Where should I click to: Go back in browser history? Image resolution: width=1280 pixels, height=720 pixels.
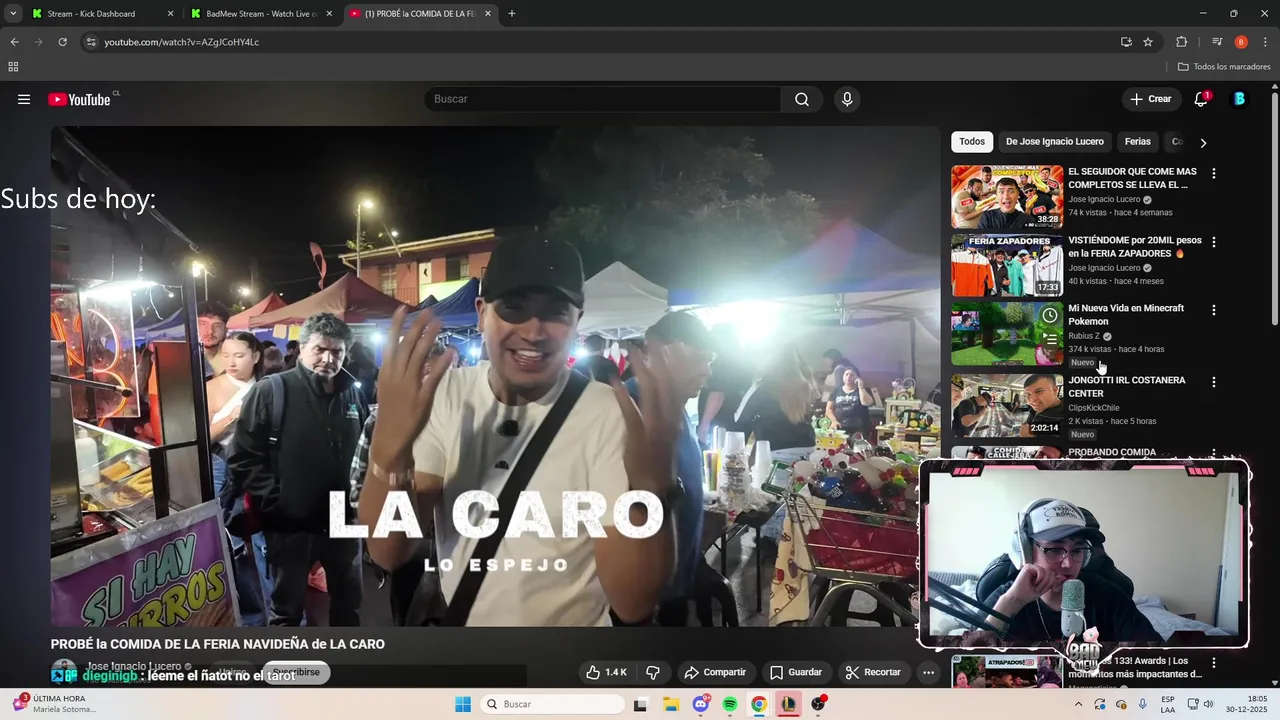pyautogui.click(x=14, y=42)
